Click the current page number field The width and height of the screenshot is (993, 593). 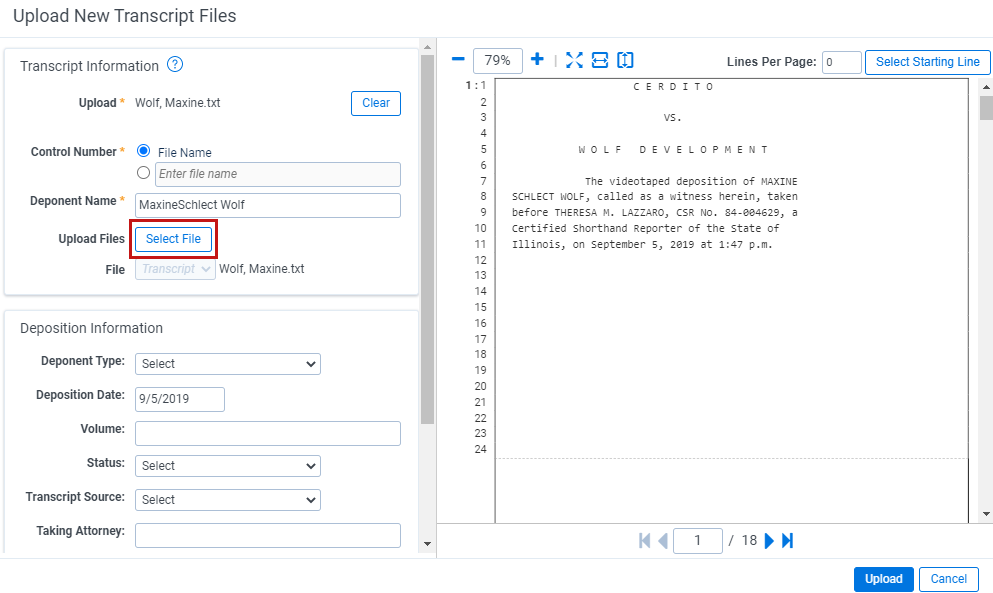[698, 541]
